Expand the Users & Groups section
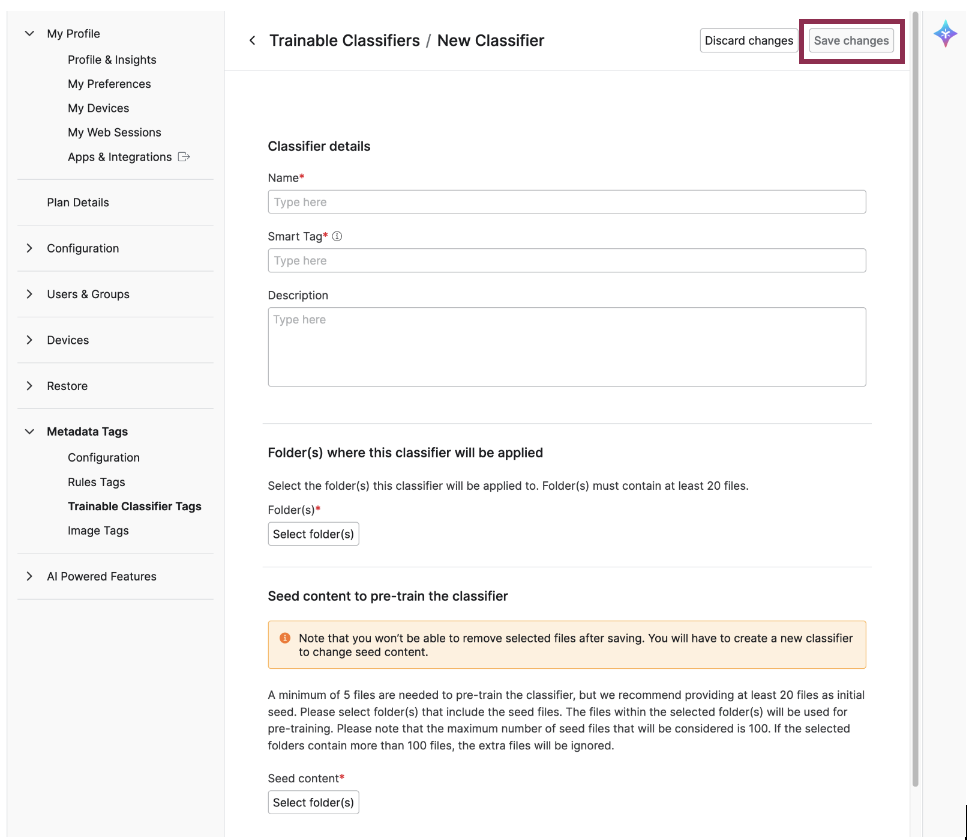 (87, 294)
